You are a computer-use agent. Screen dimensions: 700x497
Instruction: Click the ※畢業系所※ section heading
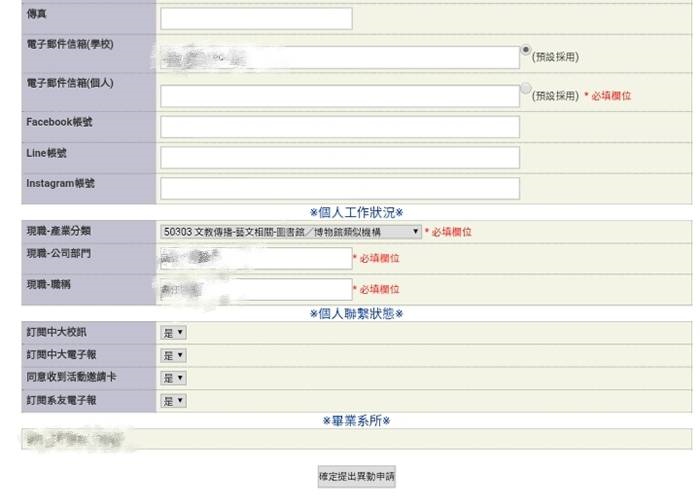click(x=356, y=420)
